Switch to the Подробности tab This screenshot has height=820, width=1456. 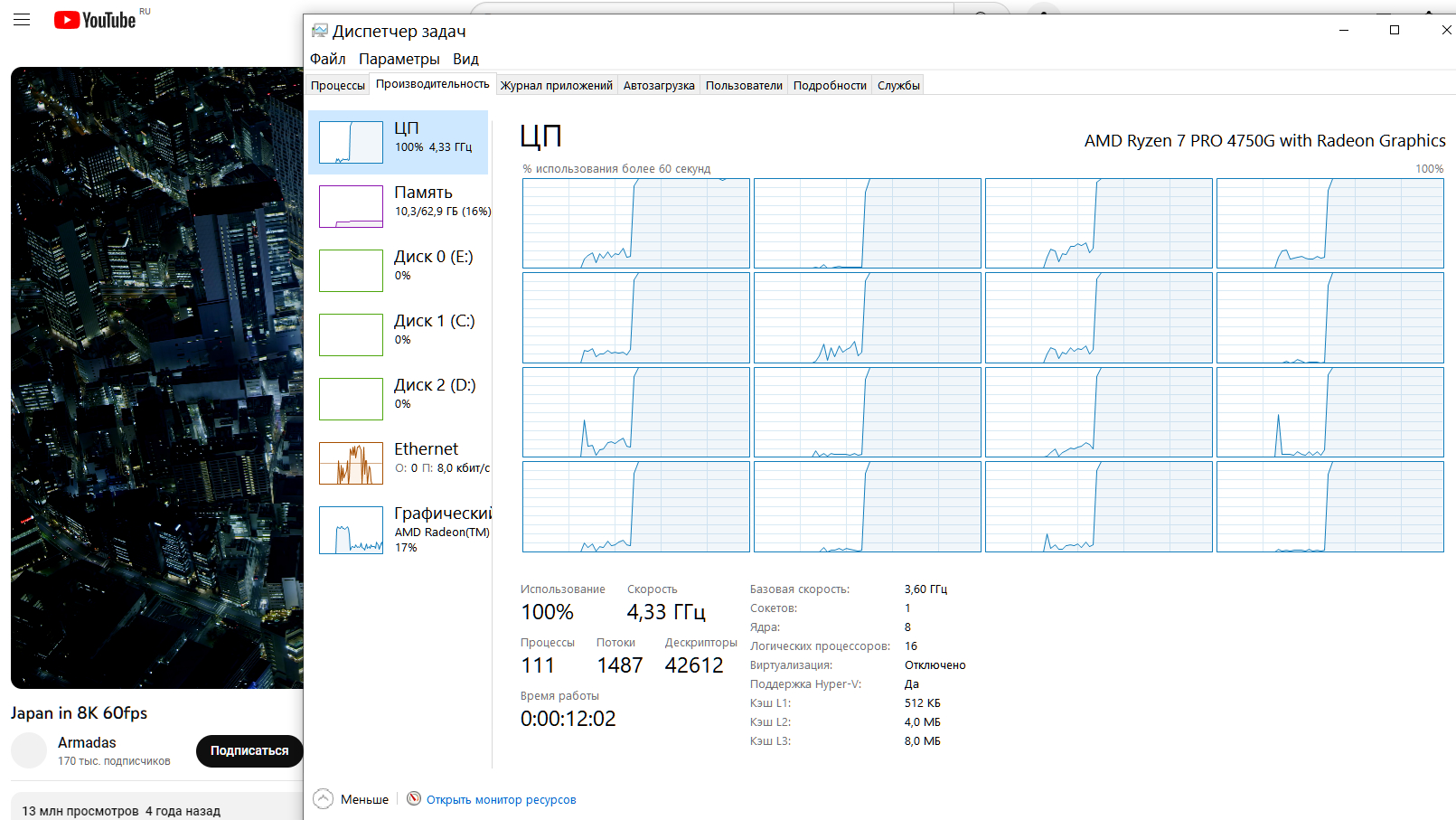830,85
